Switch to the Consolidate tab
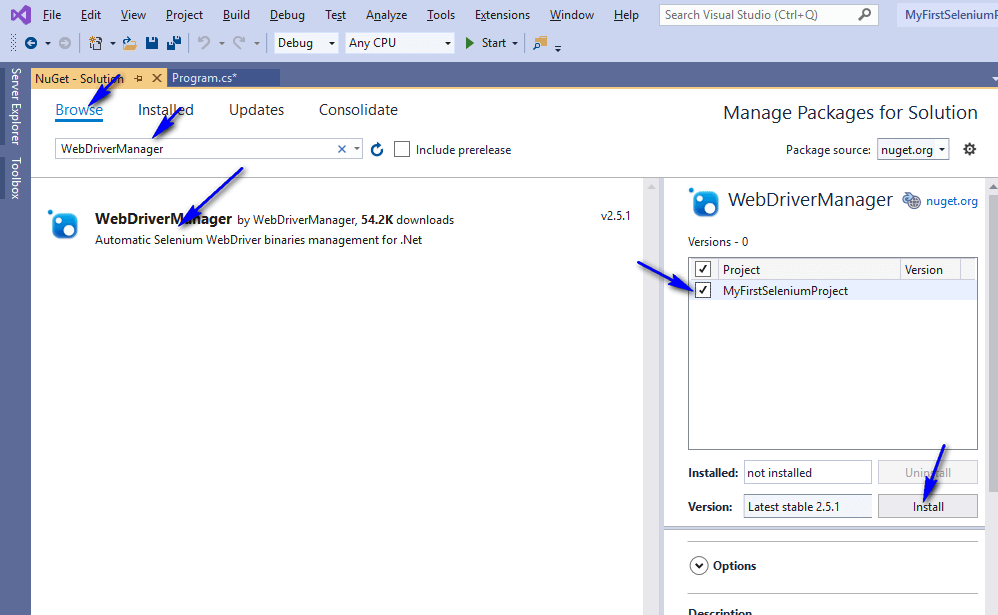Screen dimensions: 998x615 [x=358, y=110]
